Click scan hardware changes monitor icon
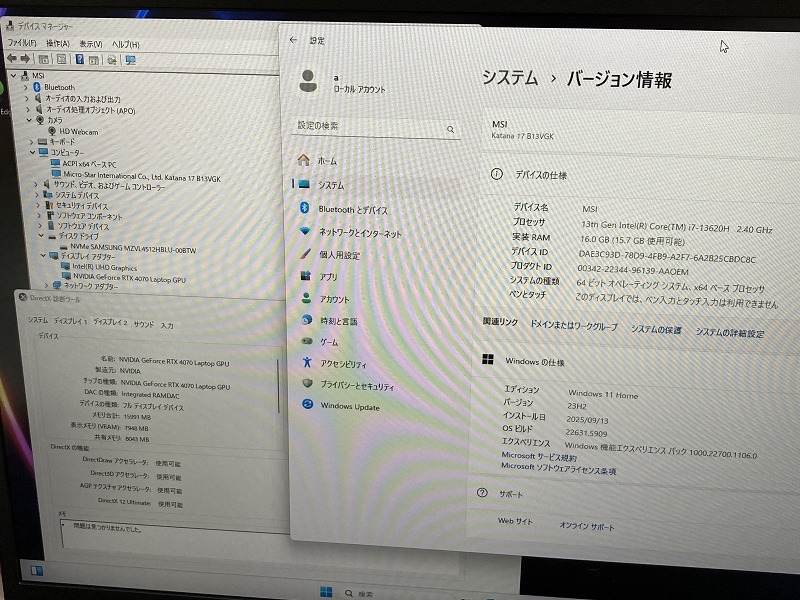Viewport: 800px width, 600px height. [x=131, y=60]
